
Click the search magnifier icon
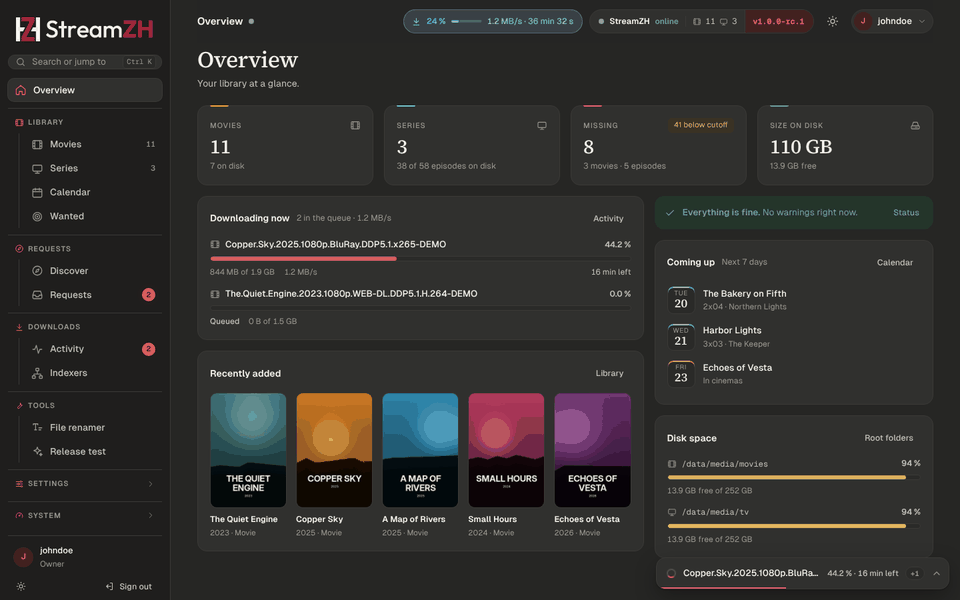(21, 62)
